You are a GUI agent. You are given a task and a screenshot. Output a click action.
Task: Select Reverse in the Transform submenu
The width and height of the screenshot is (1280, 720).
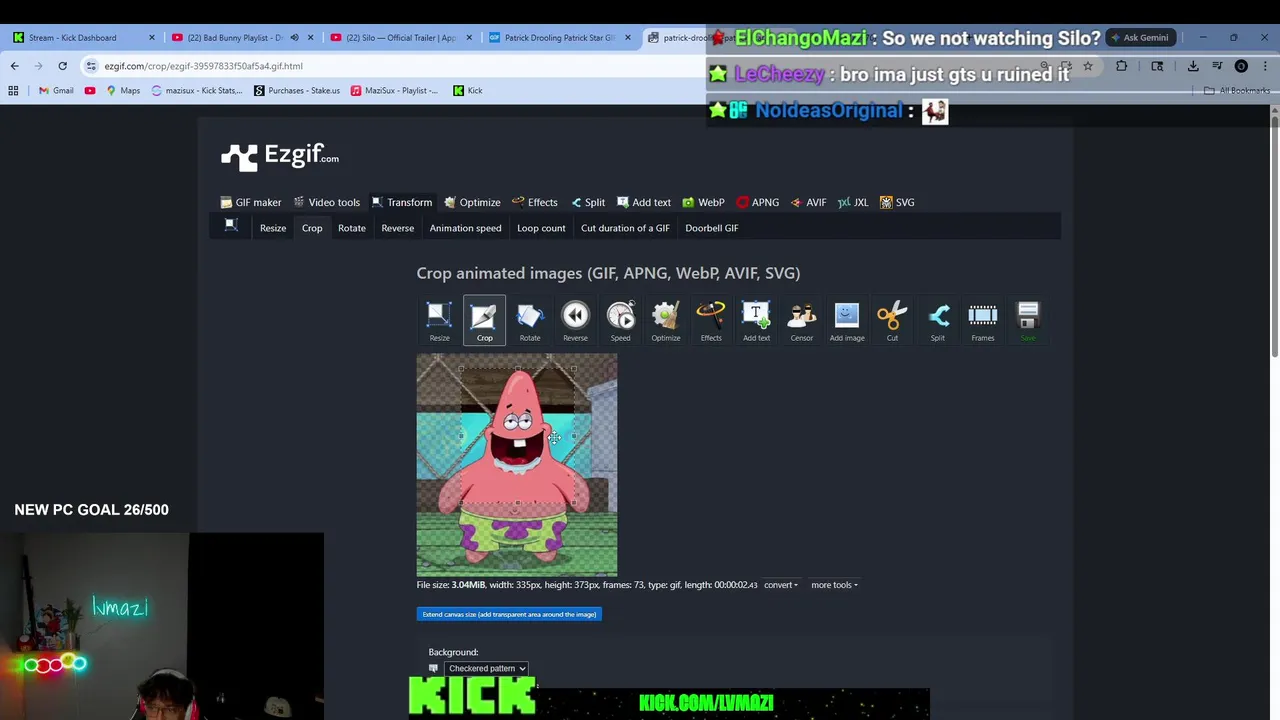[x=397, y=228]
